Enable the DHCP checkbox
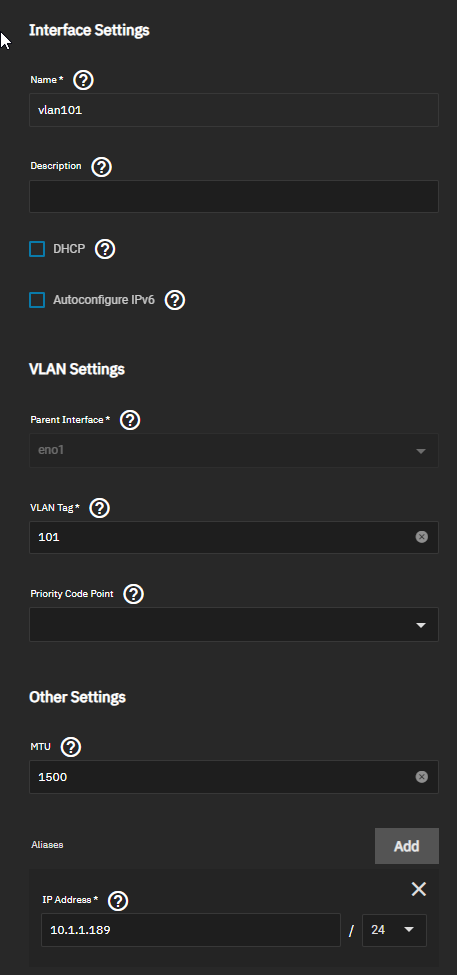The image size is (457, 975). point(37,249)
